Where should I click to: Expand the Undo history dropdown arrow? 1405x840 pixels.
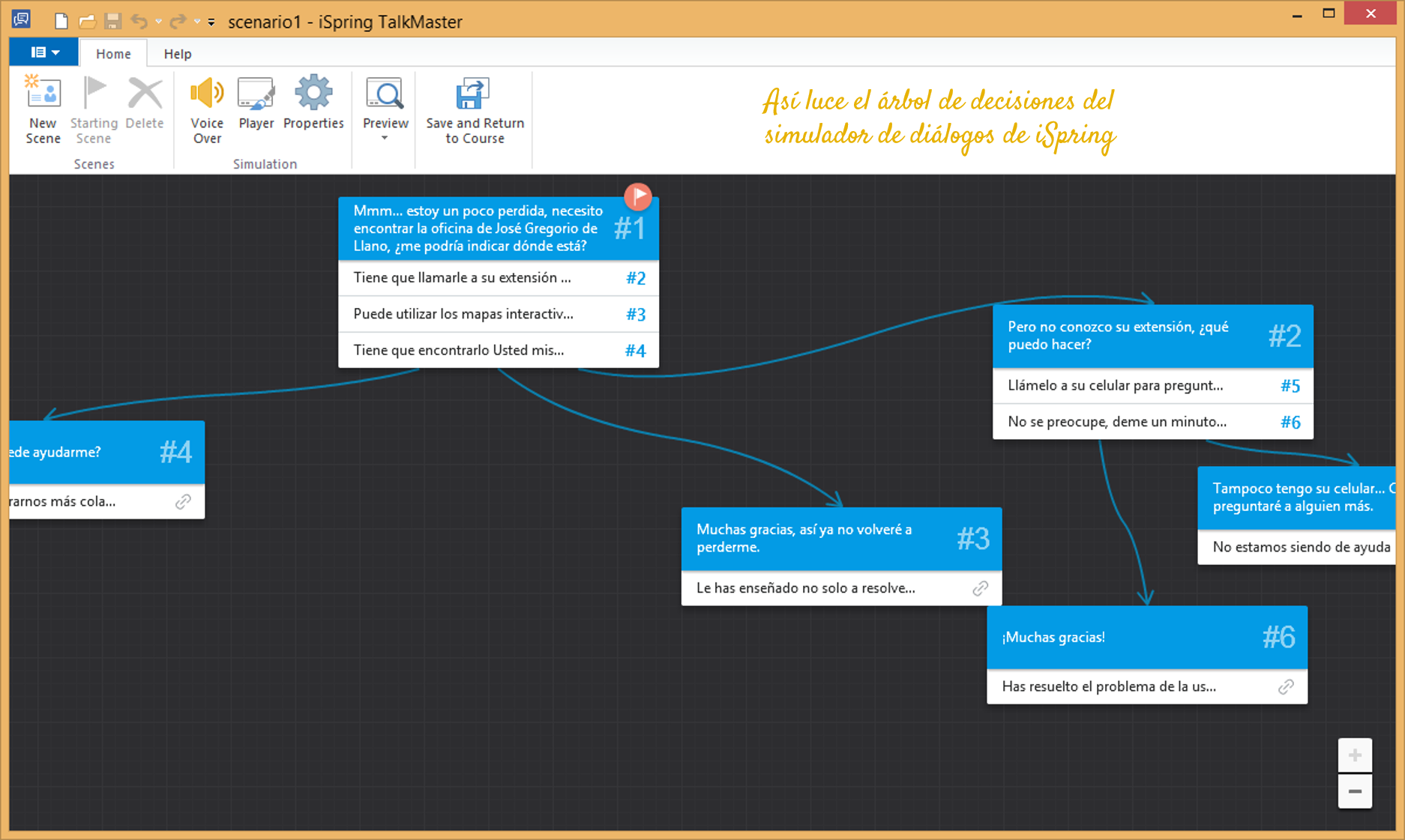[x=158, y=22]
